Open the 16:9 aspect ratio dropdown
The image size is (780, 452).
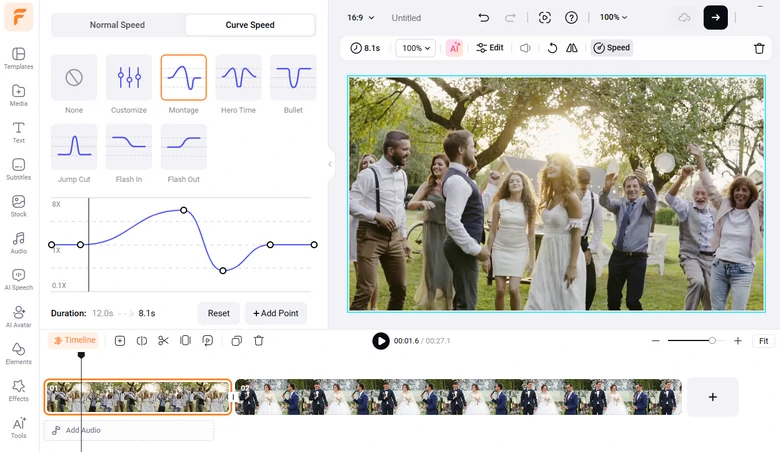tap(360, 17)
